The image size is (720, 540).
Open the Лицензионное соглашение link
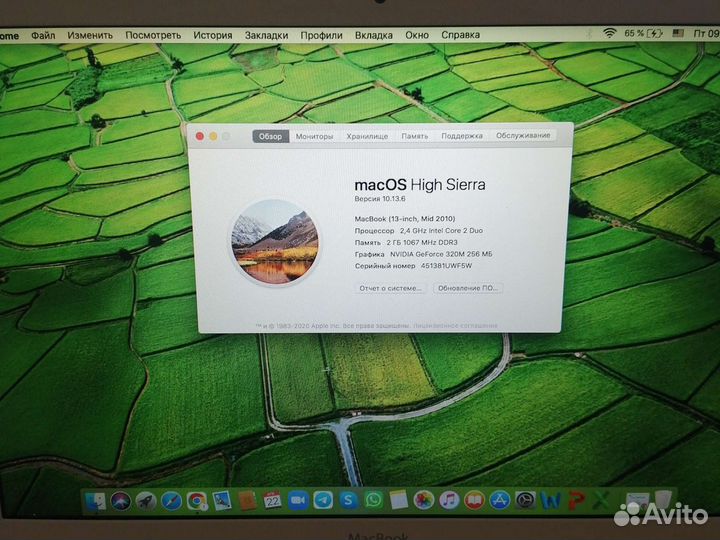coord(455,326)
